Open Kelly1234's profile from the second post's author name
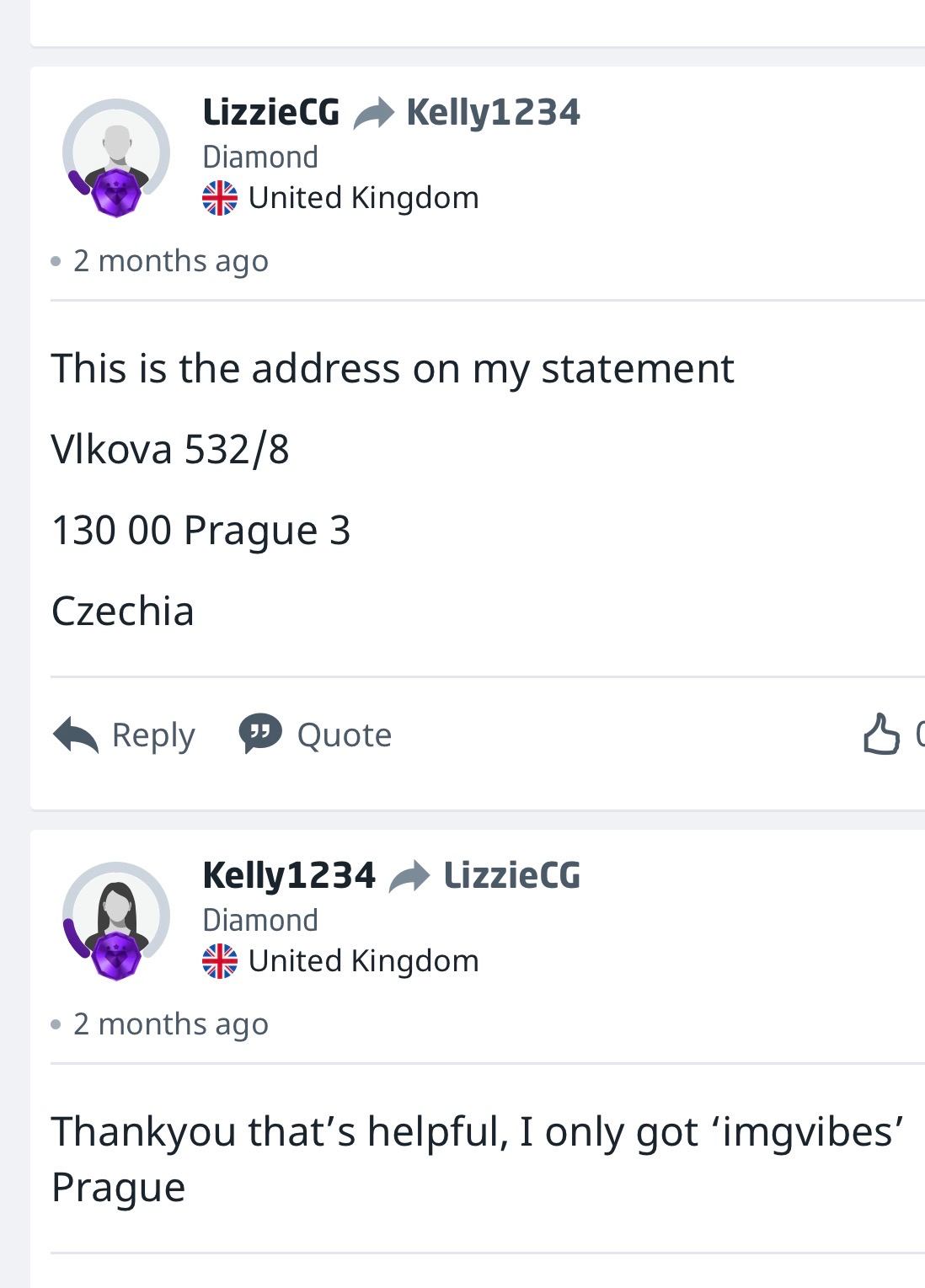The width and height of the screenshot is (925, 1288). [x=289, y=875]
